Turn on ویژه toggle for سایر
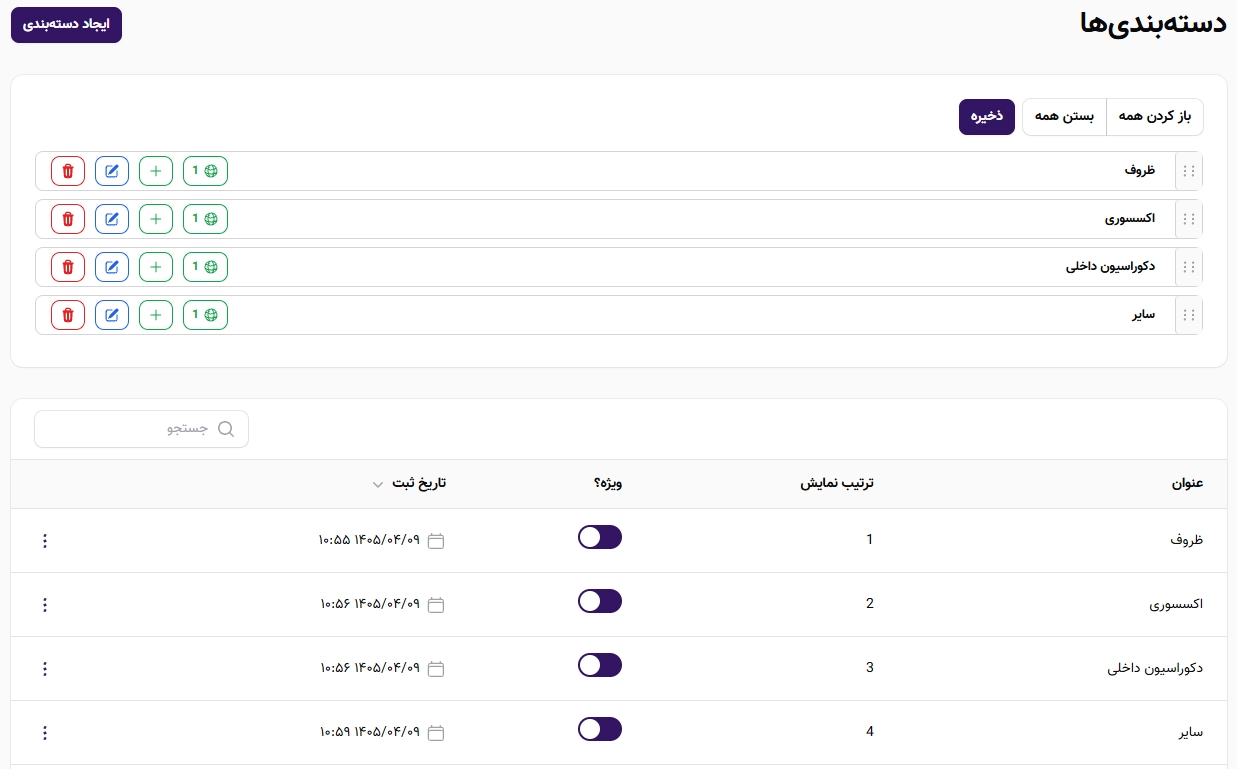This screenshot has width=1237, height=769. [x=600, y=729]
